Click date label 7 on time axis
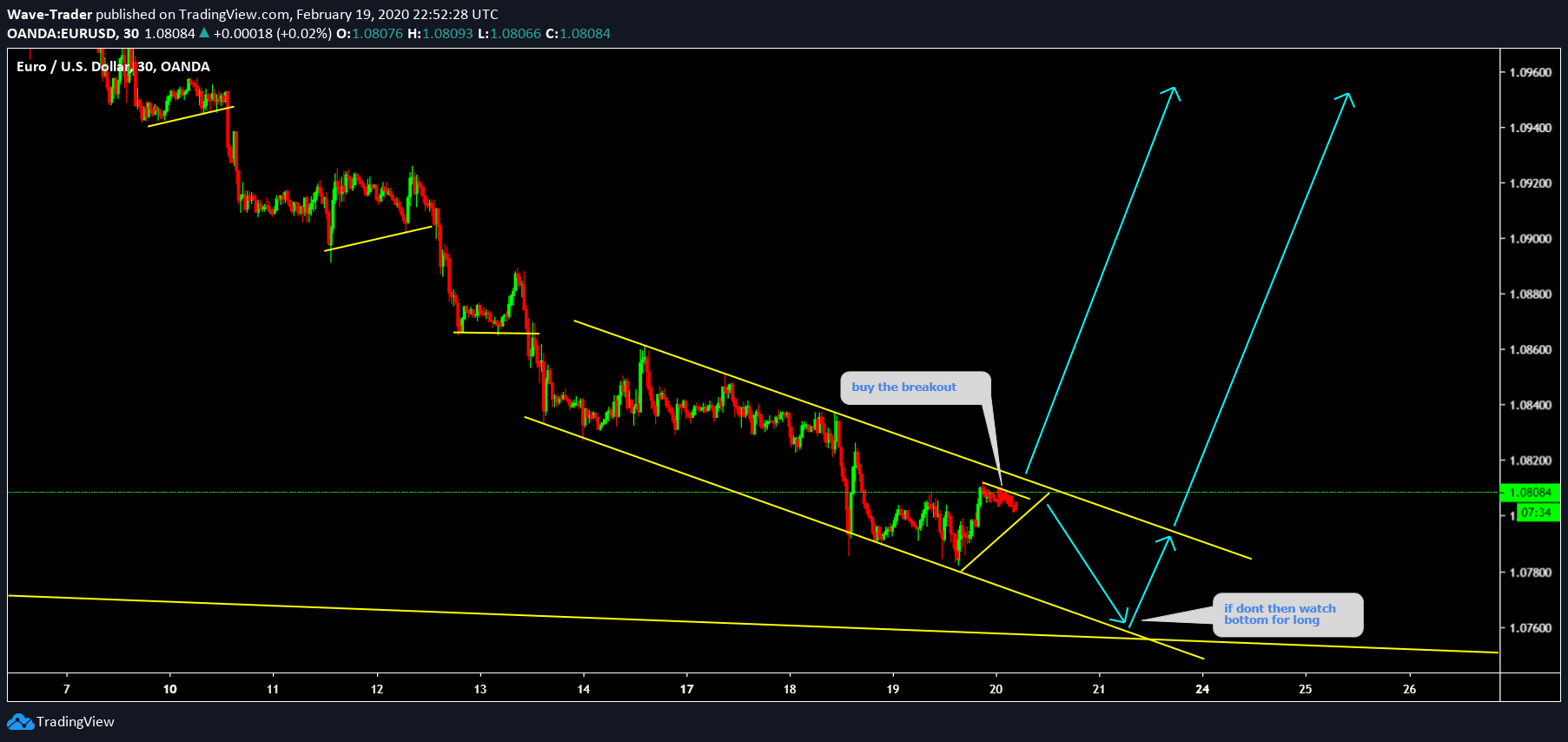 [x=67, y=689]
